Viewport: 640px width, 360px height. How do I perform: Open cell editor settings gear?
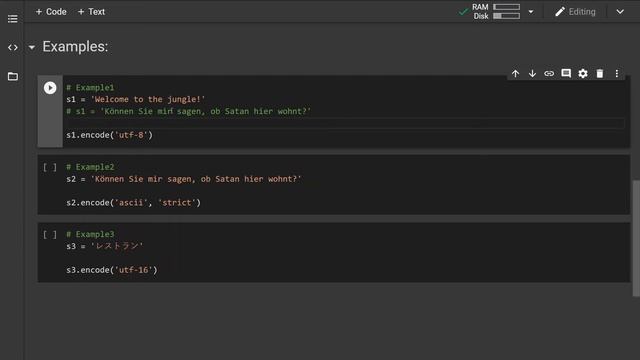click(583, 73)
